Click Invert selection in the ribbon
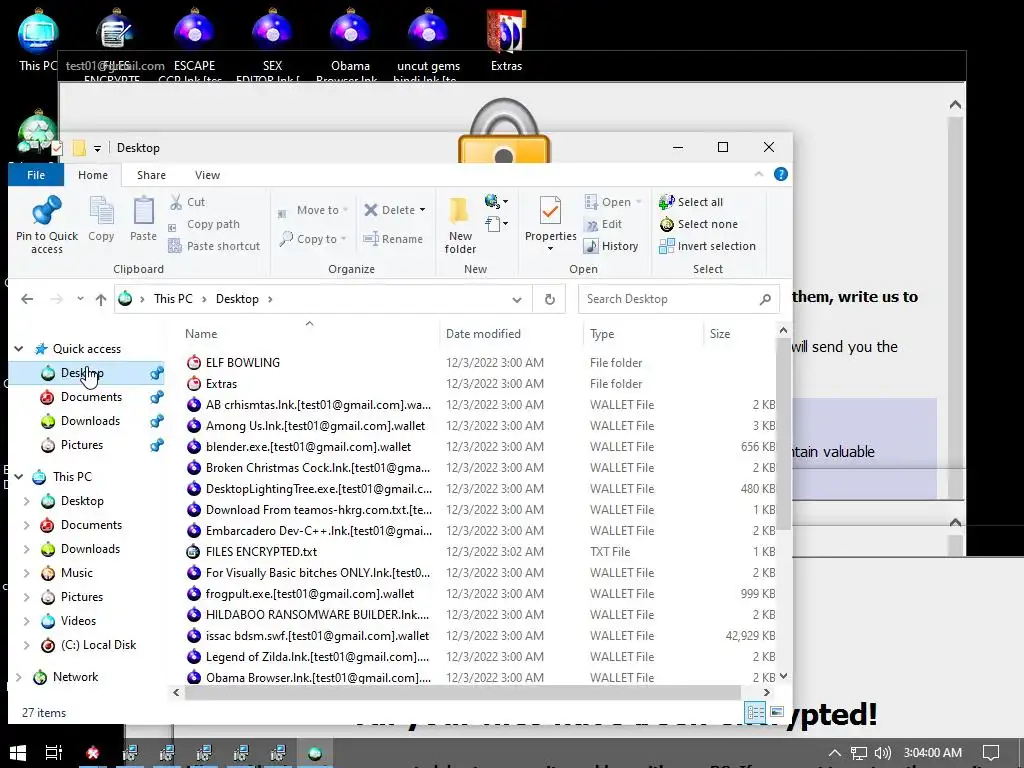The height and width of the screenshot is (768, 1024). point(707,246)
